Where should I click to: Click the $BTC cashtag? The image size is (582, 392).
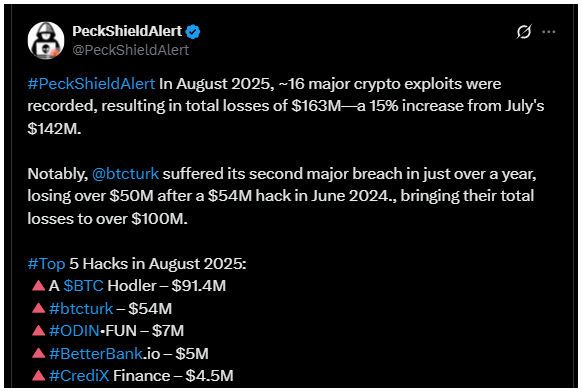tap(84, 286)
